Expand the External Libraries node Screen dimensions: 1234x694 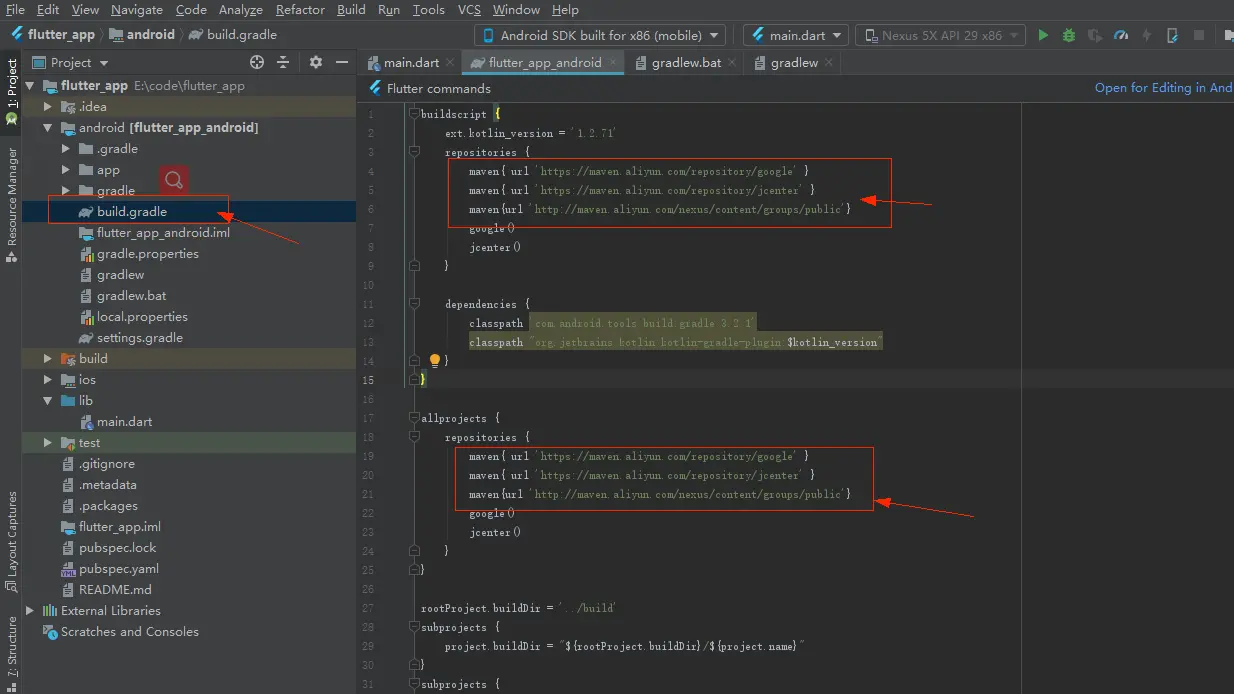click(30, 611)
